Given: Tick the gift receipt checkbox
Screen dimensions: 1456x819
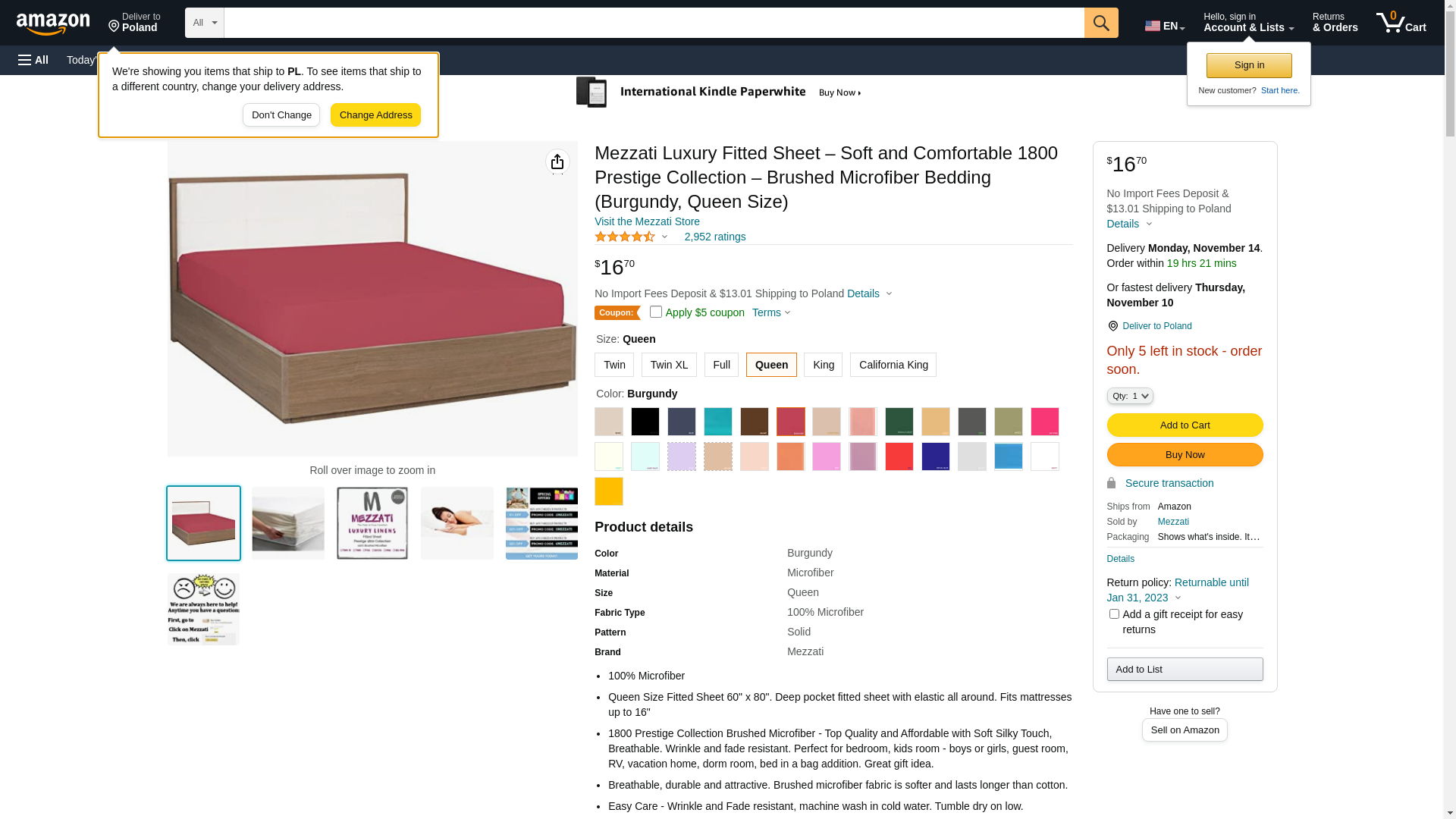Looking at the screenshot, I should 1114,614.
